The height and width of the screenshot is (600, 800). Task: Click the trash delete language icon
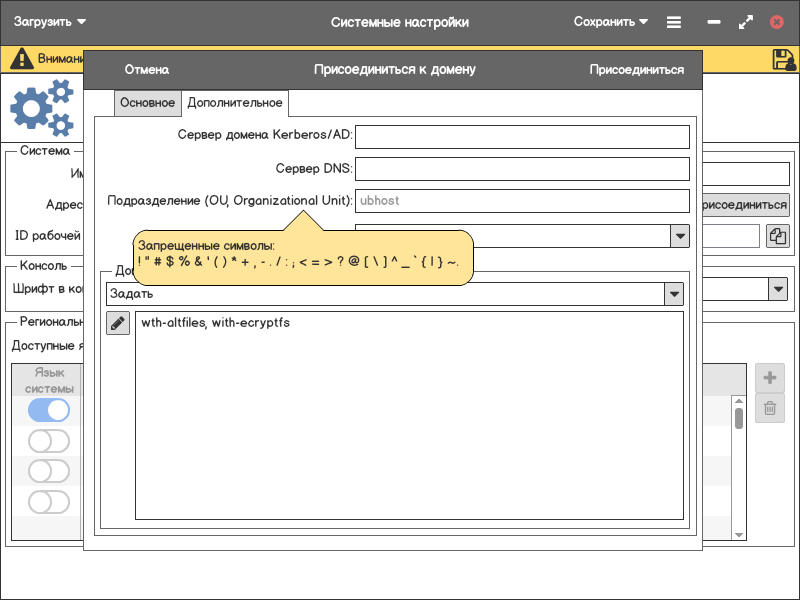769,408
